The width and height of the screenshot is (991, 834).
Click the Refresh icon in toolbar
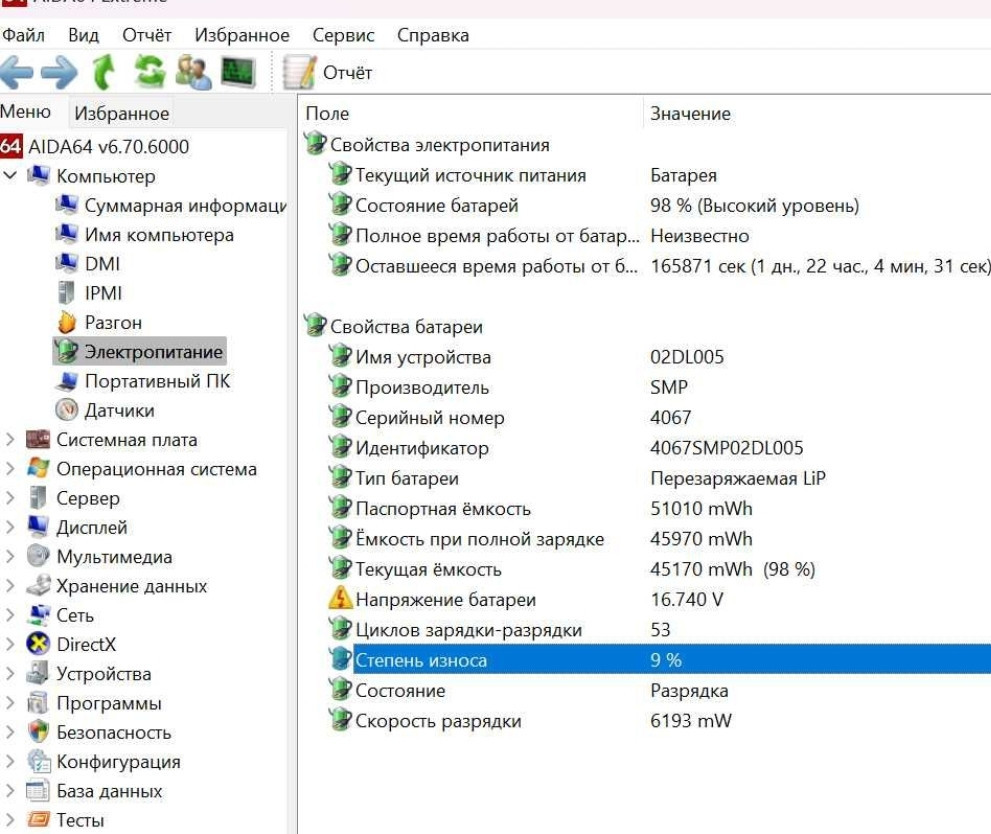[x=149, y=73]
